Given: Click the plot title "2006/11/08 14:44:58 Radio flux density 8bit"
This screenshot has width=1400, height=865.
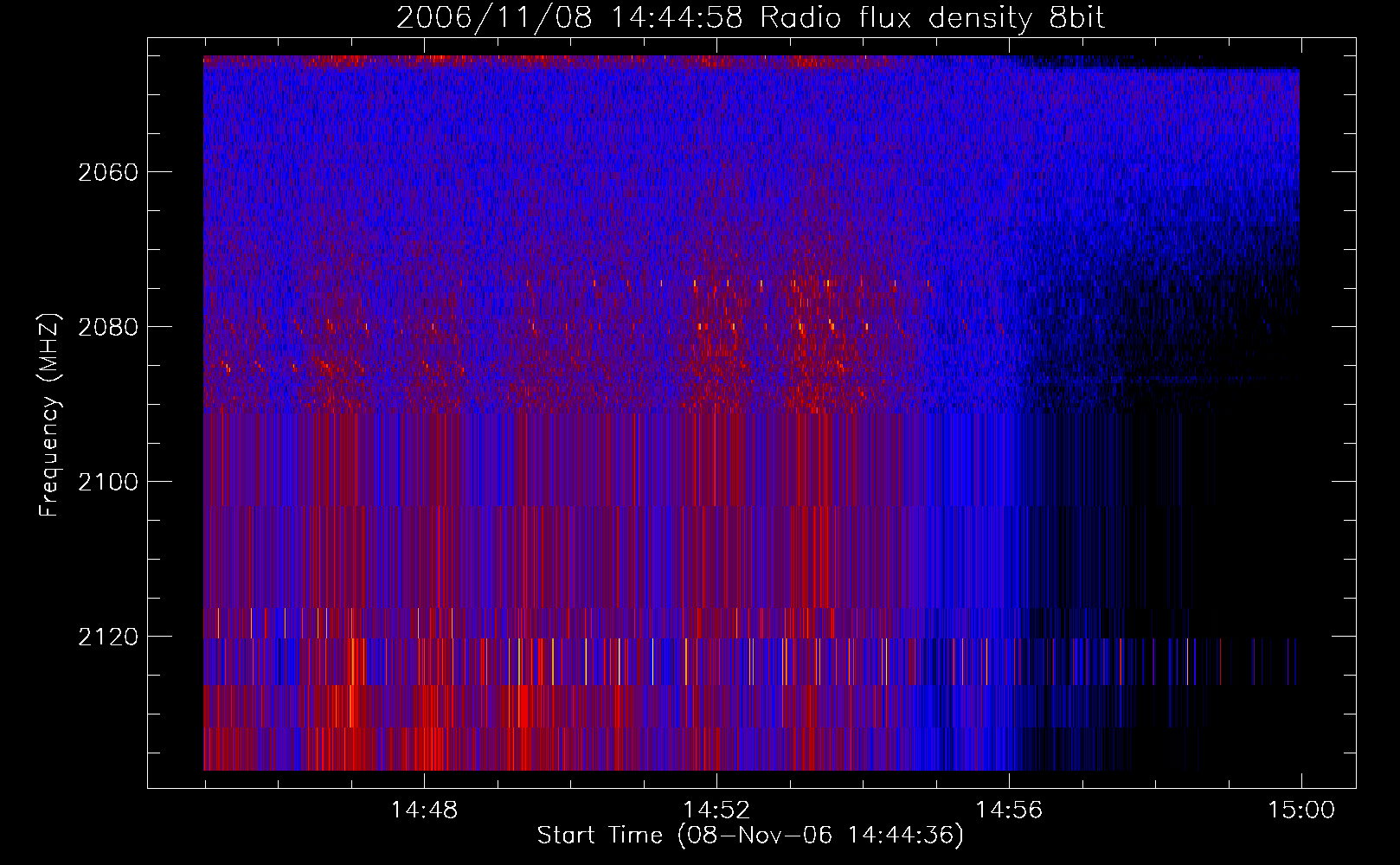Looking at the screenshot, I should [x=750, y=18].
